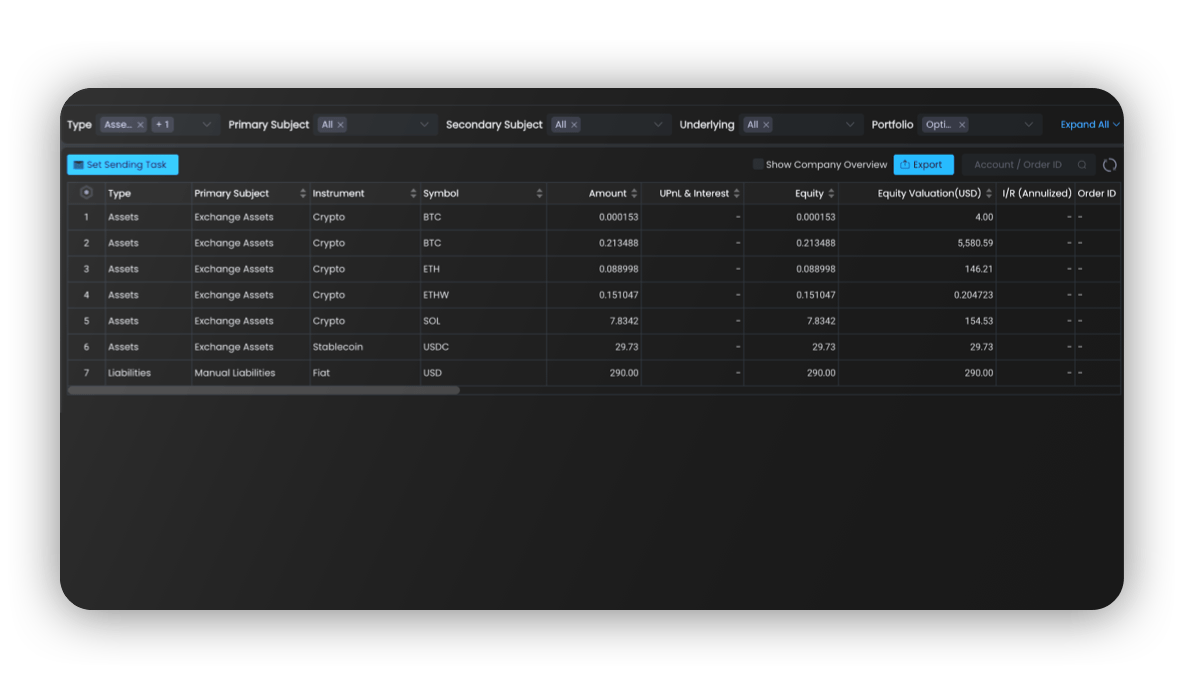Open the Type filter dropdown
This screenshot has width=1184, height=698.
click(207, 125)
